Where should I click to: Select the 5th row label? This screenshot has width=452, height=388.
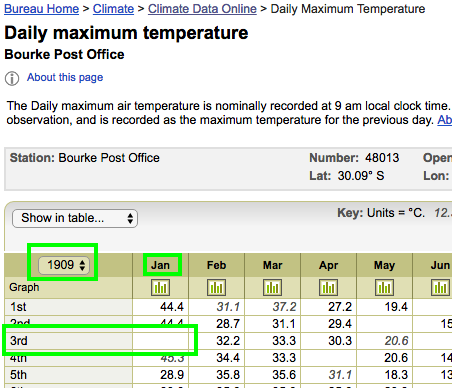pos(18,375)
